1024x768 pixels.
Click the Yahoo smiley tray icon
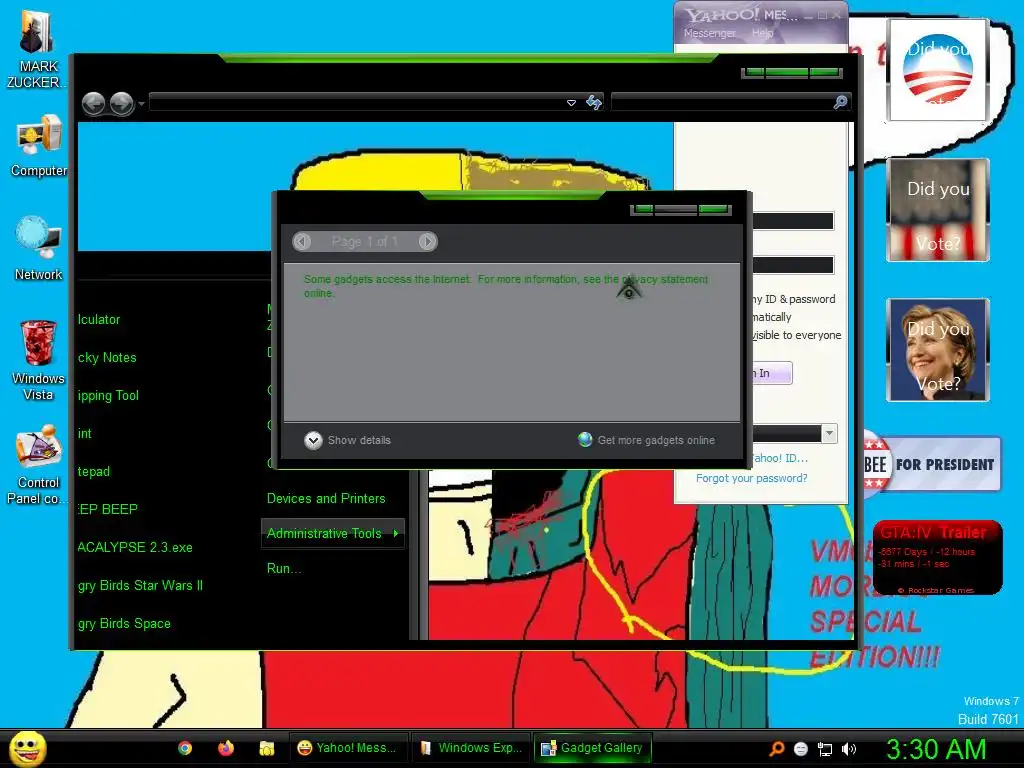click(801, 749)
